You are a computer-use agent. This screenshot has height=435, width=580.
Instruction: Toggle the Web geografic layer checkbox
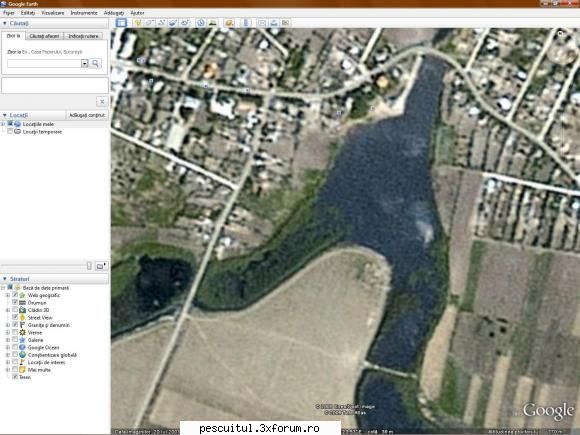(x=15, y=295)
